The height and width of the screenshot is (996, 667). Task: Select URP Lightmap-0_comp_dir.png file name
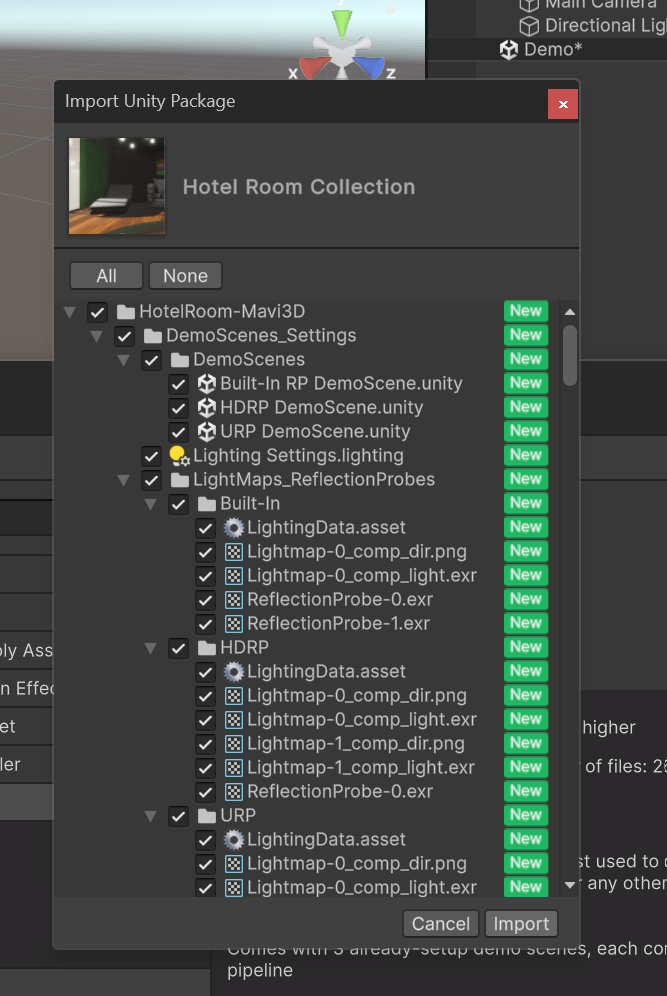tap(357, 864)
